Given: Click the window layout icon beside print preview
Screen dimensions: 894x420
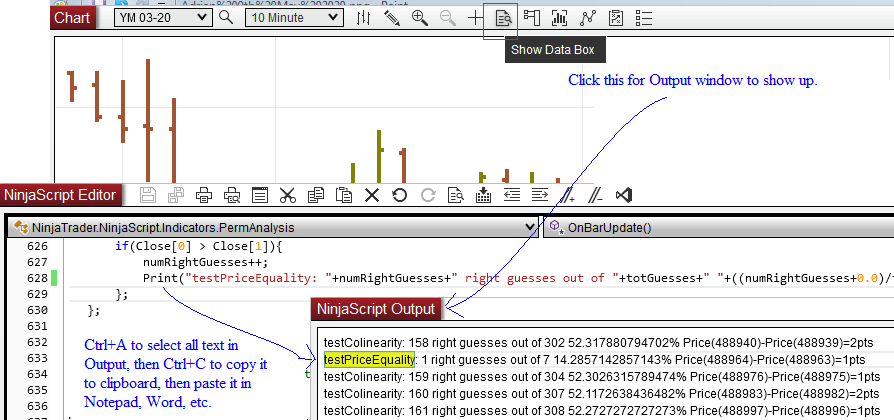Looking at the screenshot, I should [260, 195].
